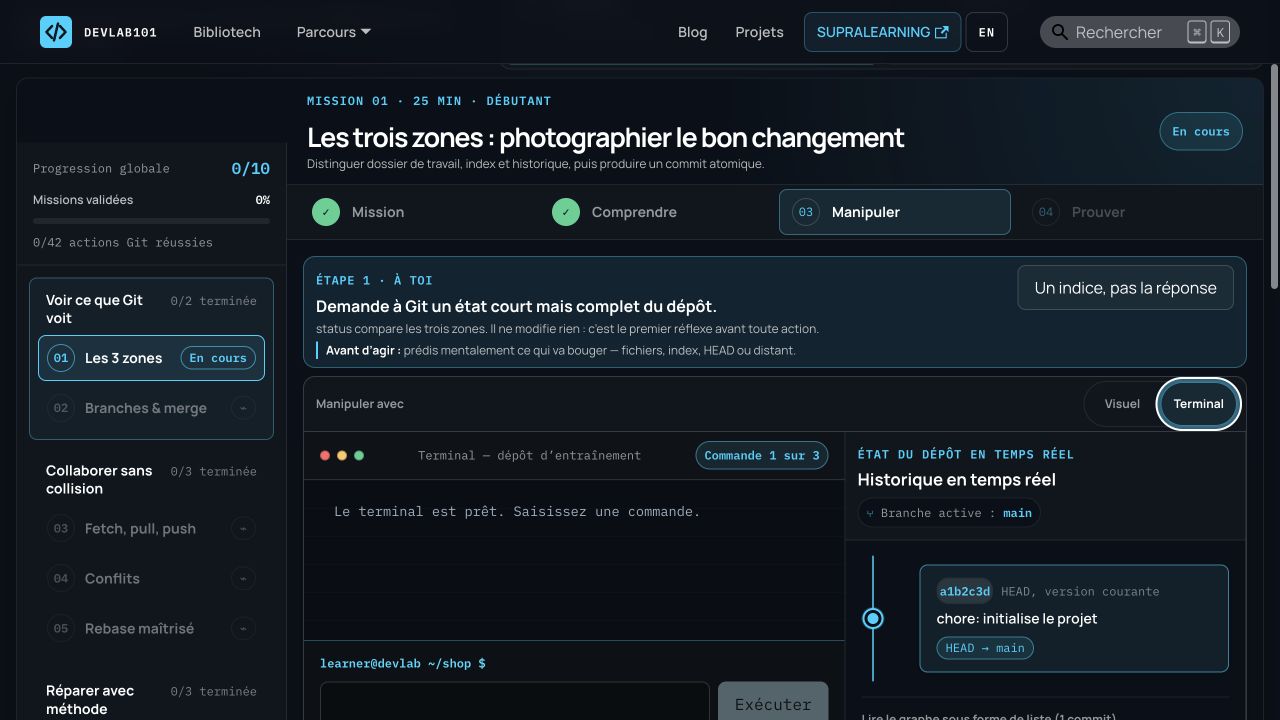Click the MISSION 01 · 25 MIN · DÉBUTANT label

[429, 101]
